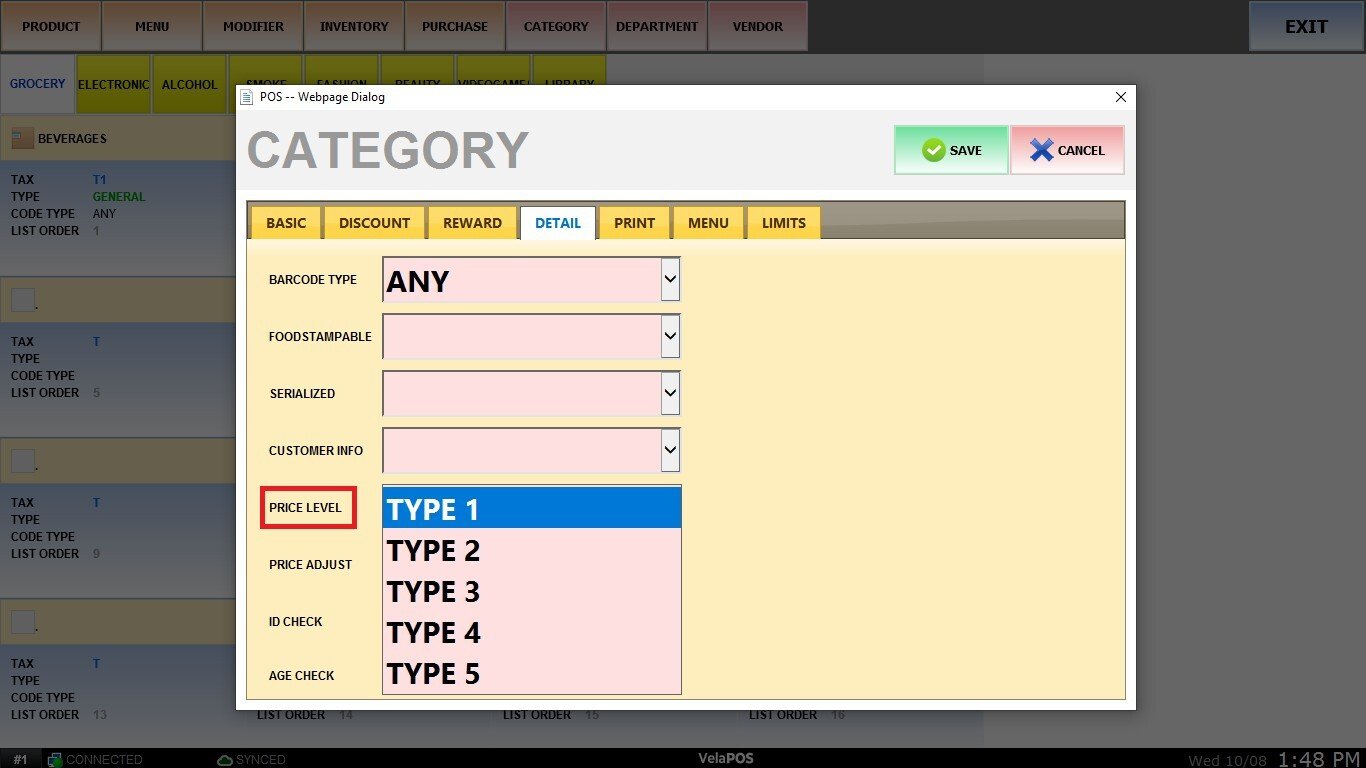The width and height of the screenshot is (1366, 768).
Task: Open the Inventory section
Action: pos(354,27)
